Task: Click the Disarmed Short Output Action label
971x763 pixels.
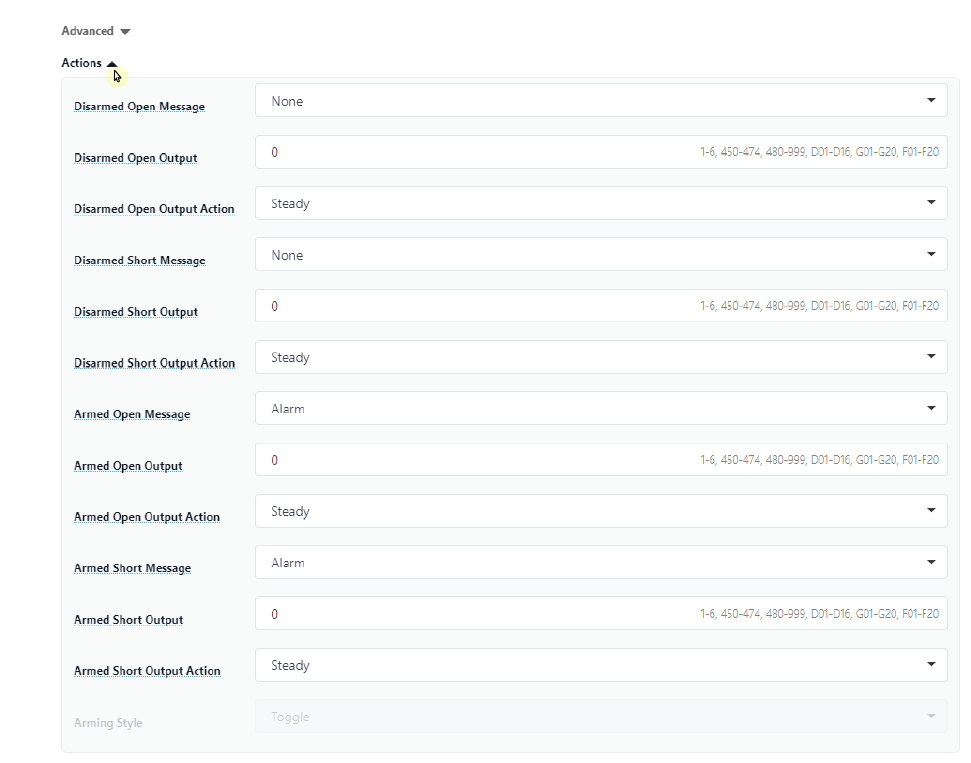Action: pos(154,363)
